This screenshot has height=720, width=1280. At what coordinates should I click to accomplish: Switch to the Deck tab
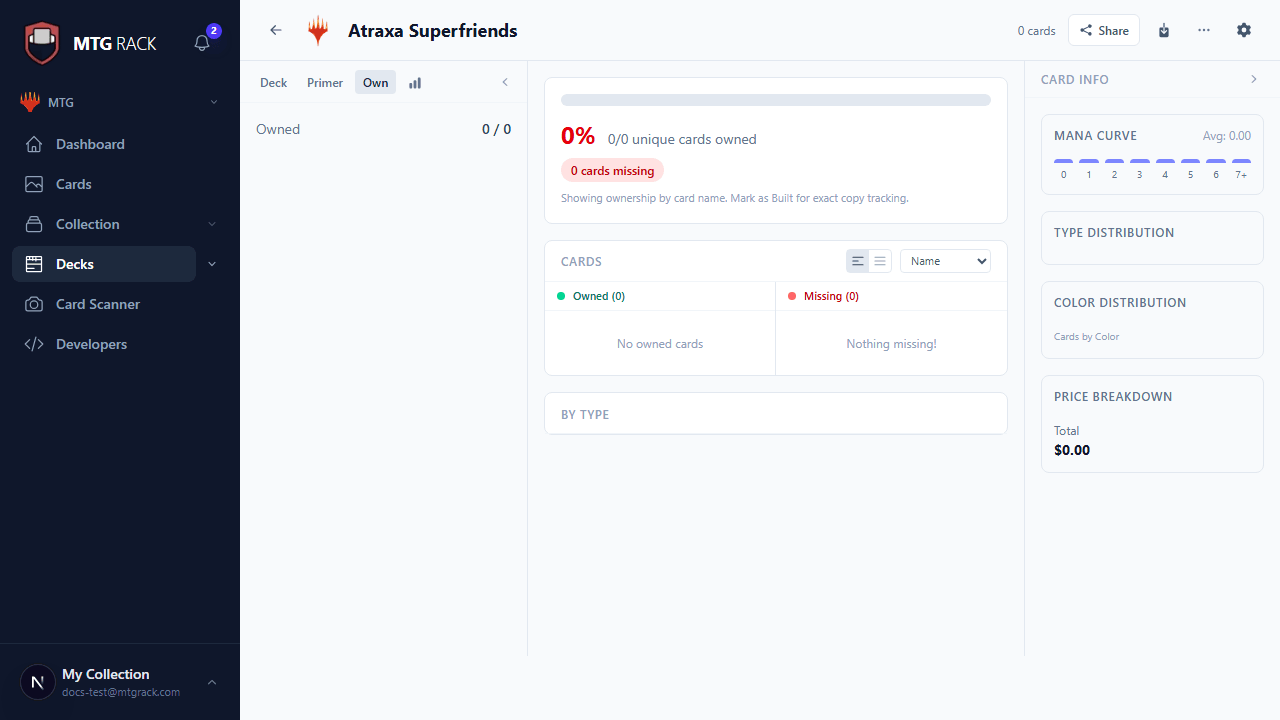click(x=273, y=83)
